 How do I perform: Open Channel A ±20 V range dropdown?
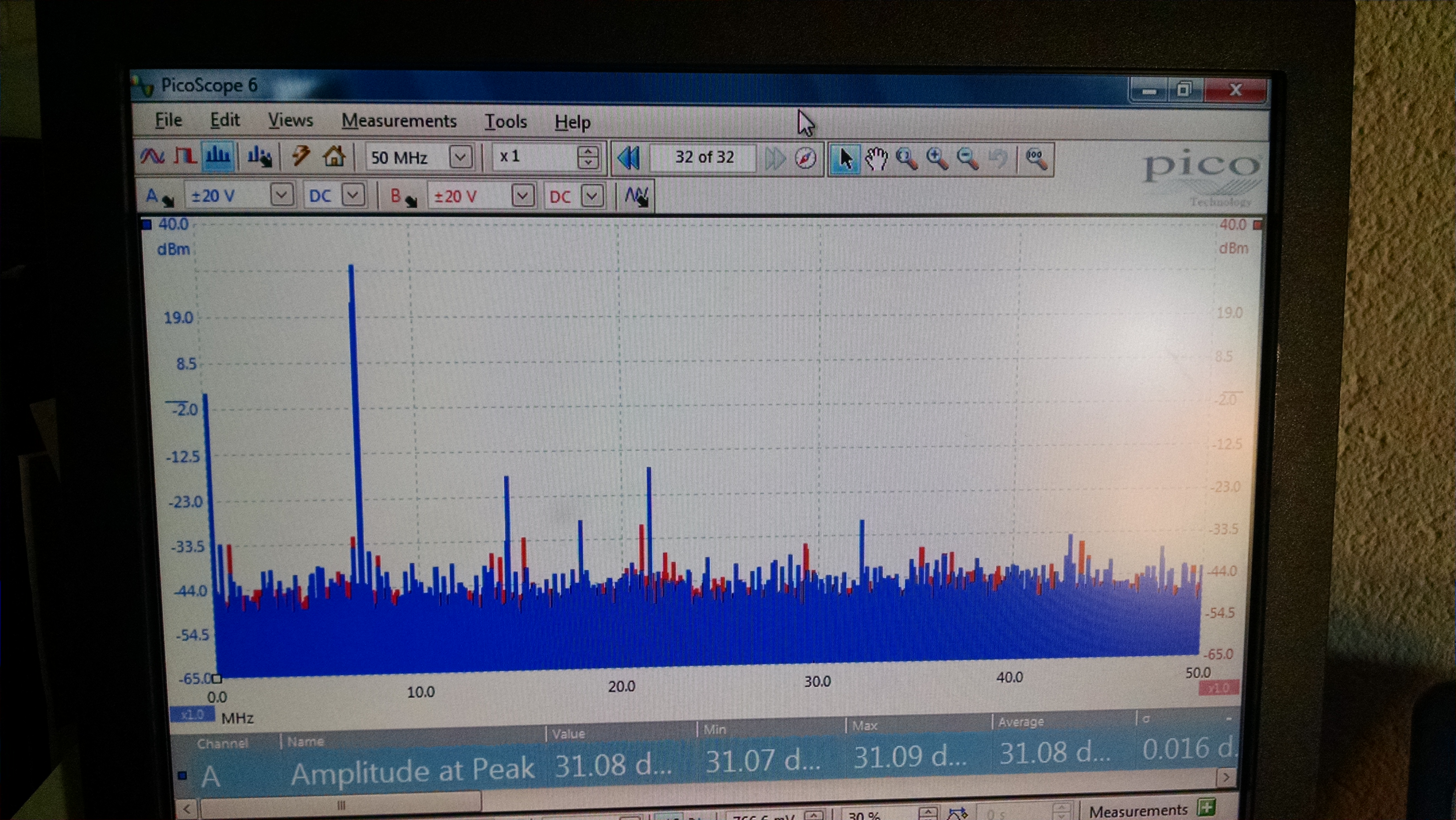pos(281,196)
